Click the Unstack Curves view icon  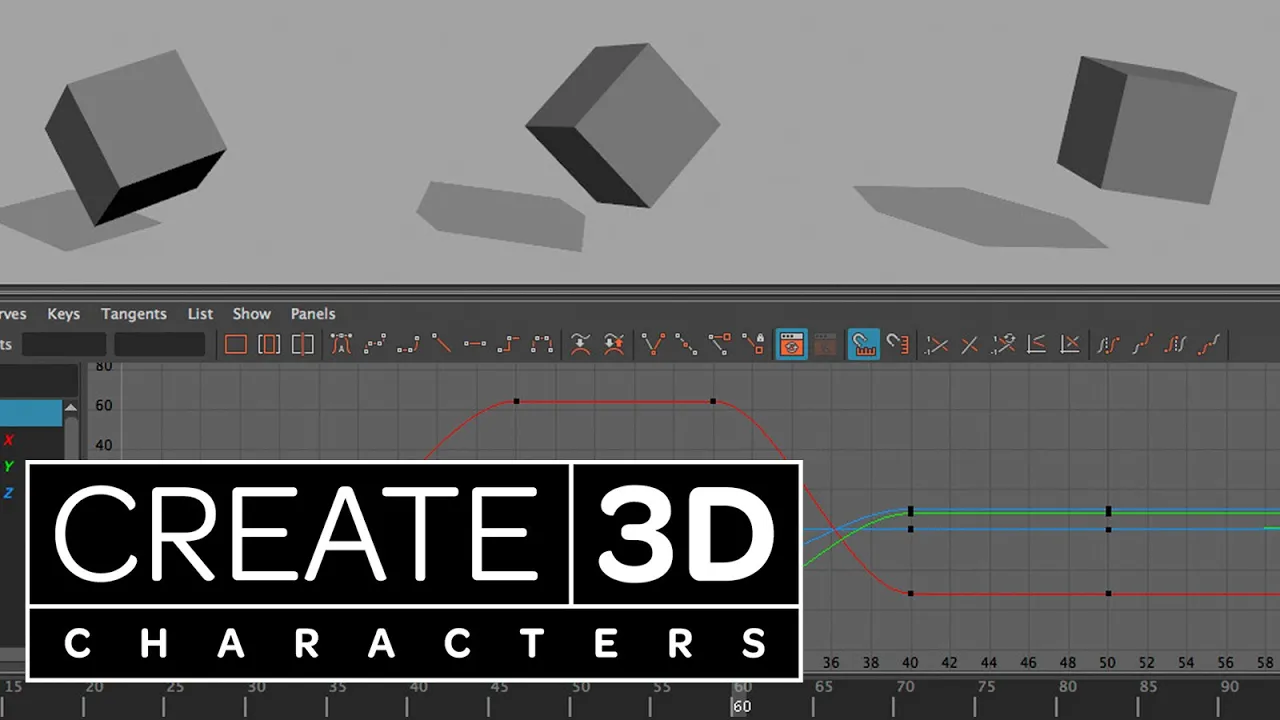coord(1070,345)
